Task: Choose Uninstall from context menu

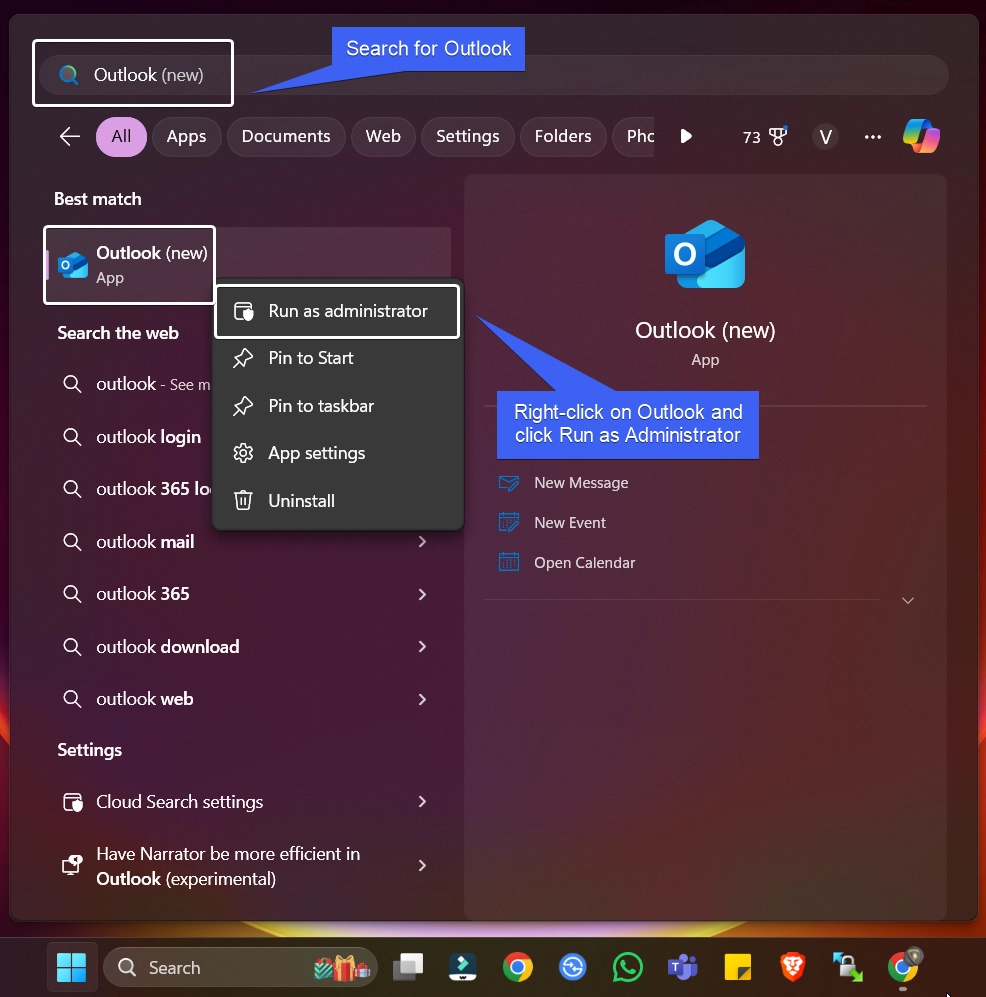Action: [x=337, y=501]
